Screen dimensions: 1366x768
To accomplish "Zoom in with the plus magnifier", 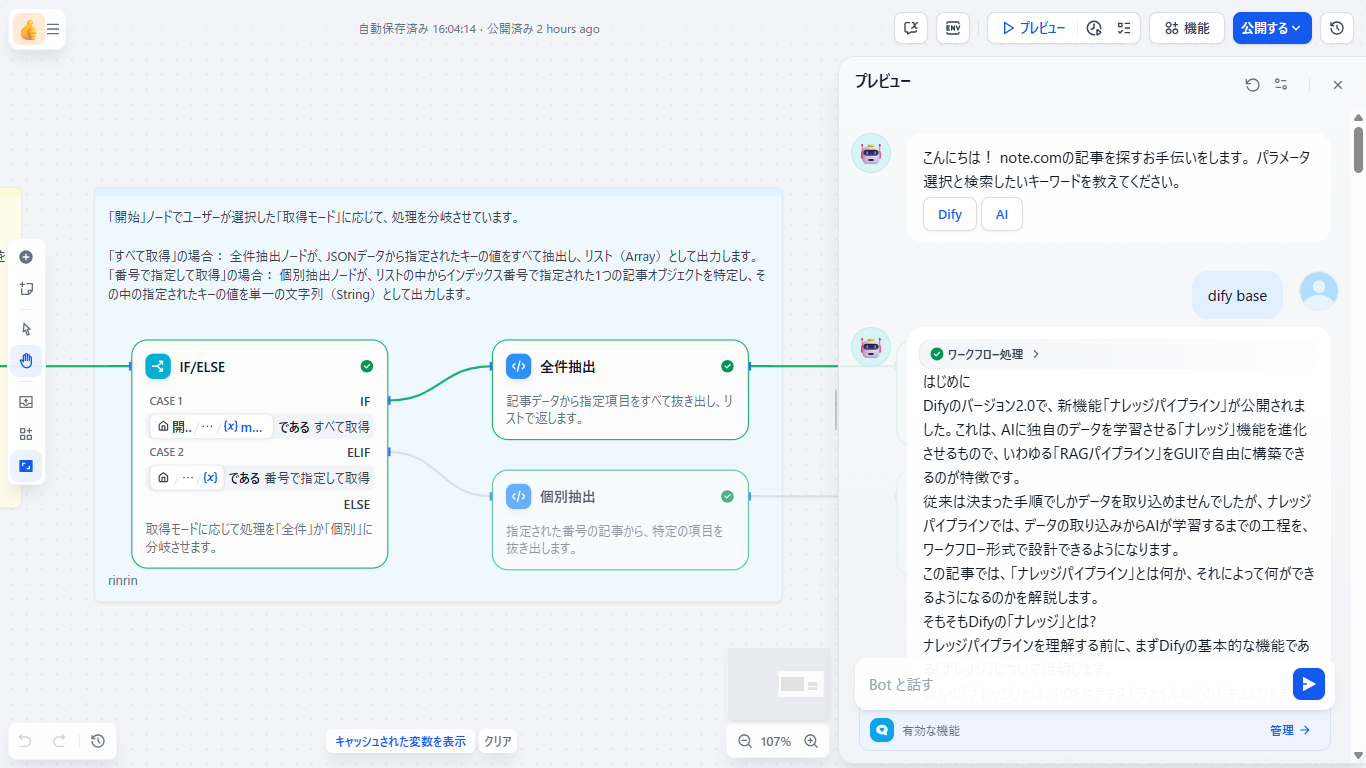I will click(811, 742).
